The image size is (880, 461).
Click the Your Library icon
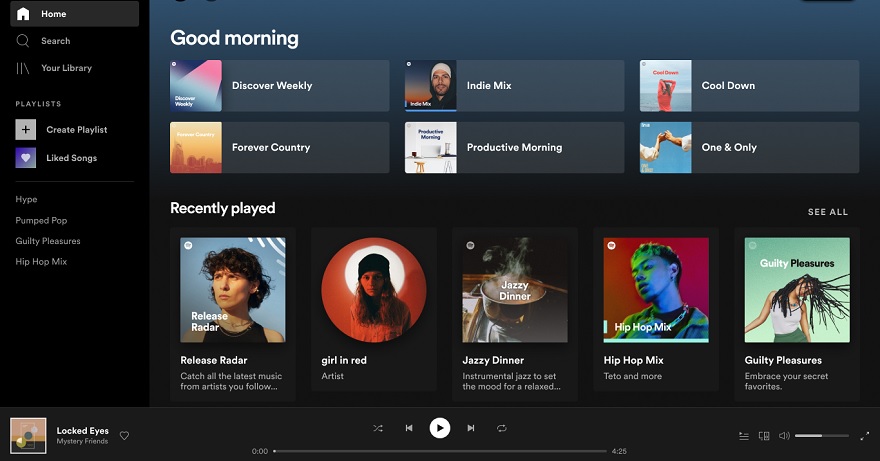tap(22, 68)
